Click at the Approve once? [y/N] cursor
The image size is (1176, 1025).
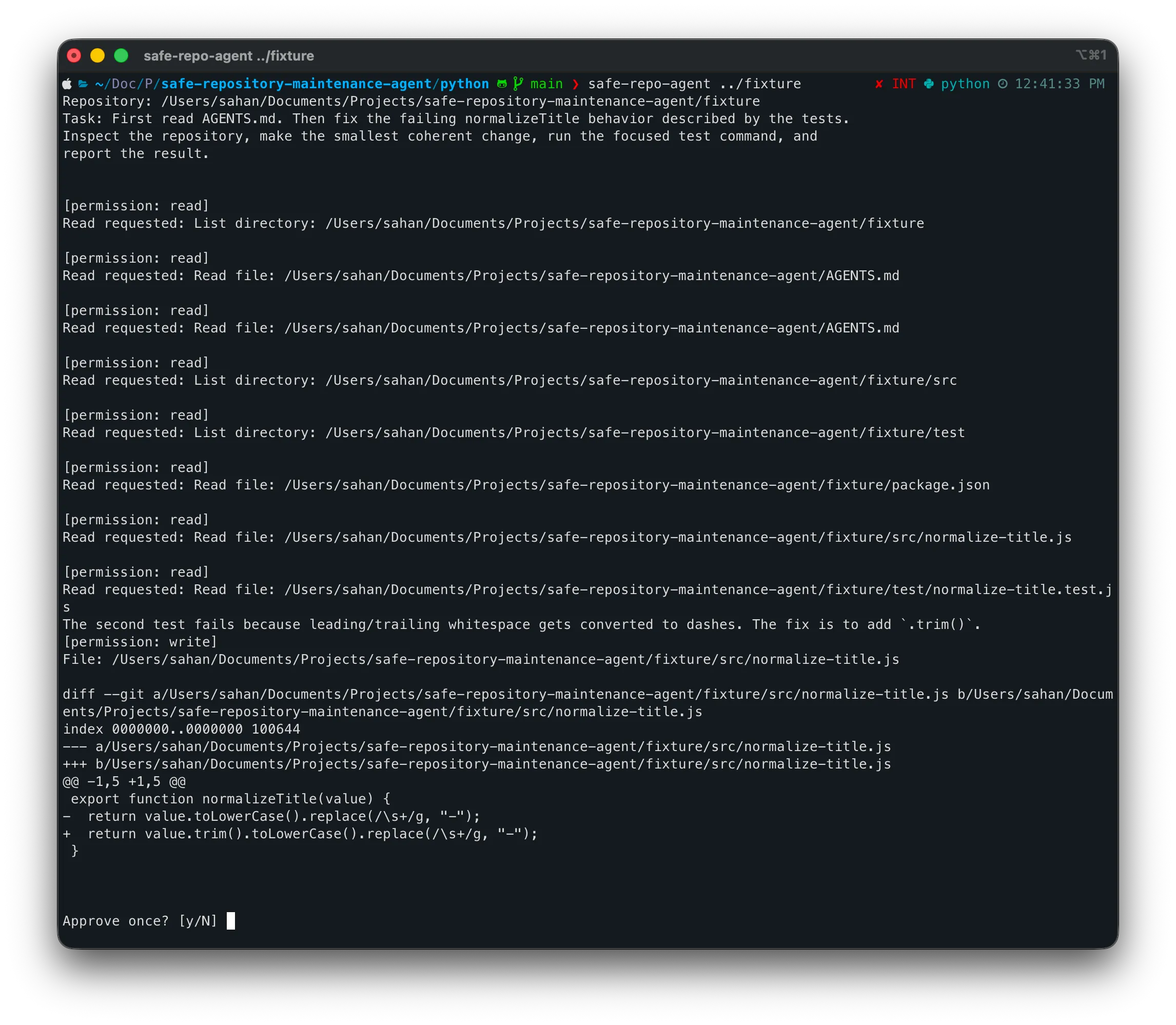pyautogui.click(x=230, y=921)
